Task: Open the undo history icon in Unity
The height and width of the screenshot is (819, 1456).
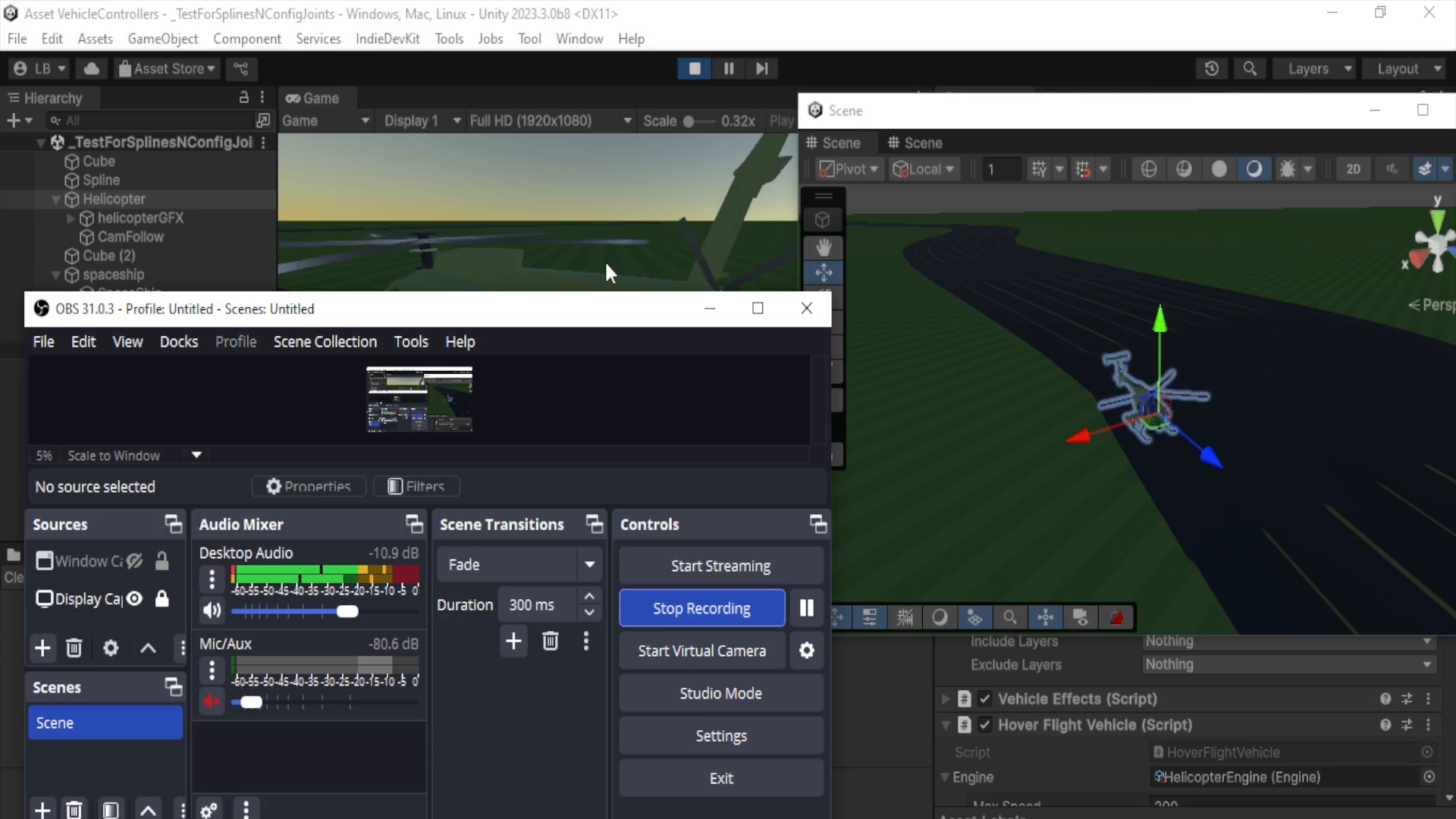Action: point(1212,69)
